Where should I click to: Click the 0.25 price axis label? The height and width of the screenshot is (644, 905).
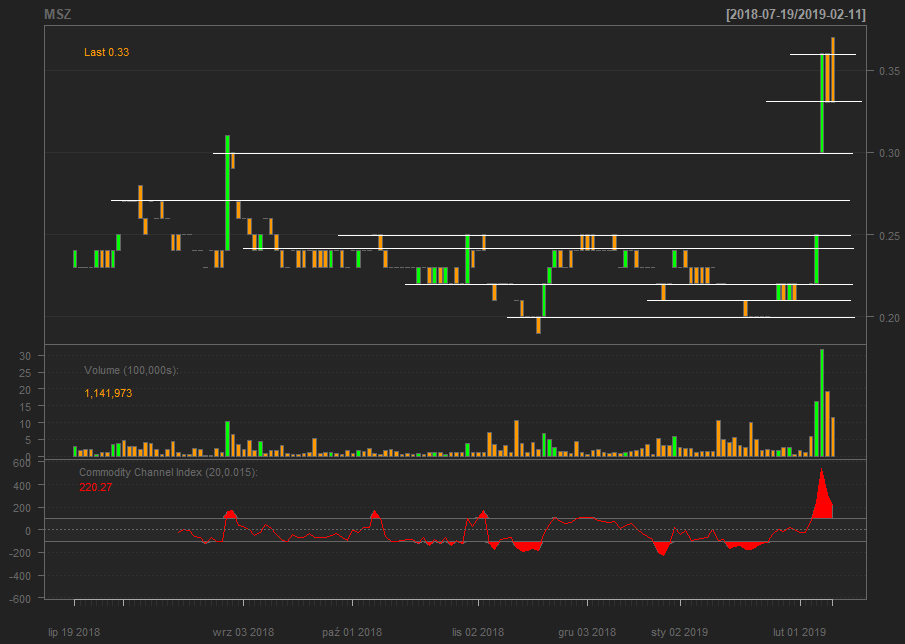pos(889,235)
